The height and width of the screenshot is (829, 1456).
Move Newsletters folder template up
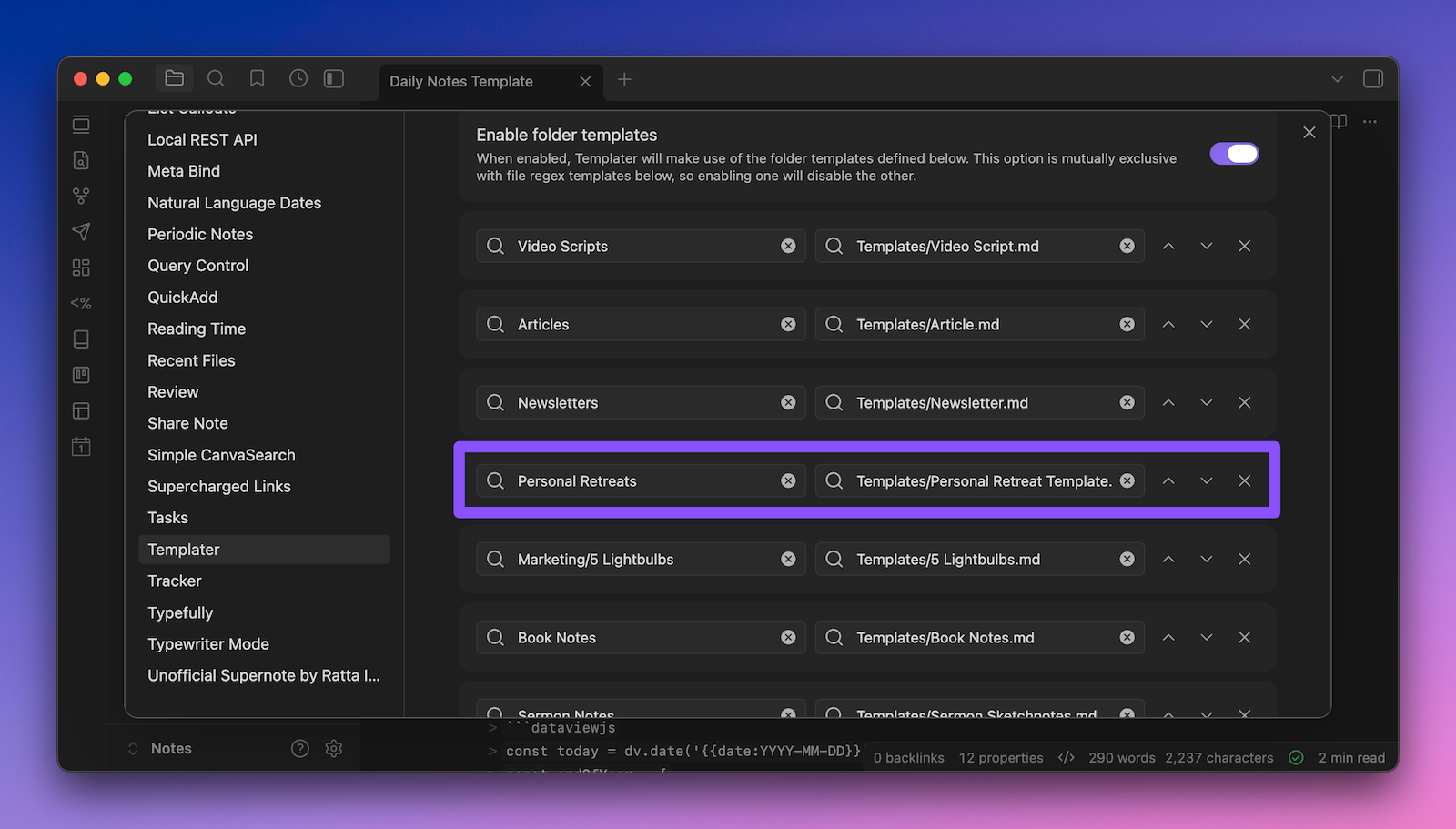(1168, 403)
